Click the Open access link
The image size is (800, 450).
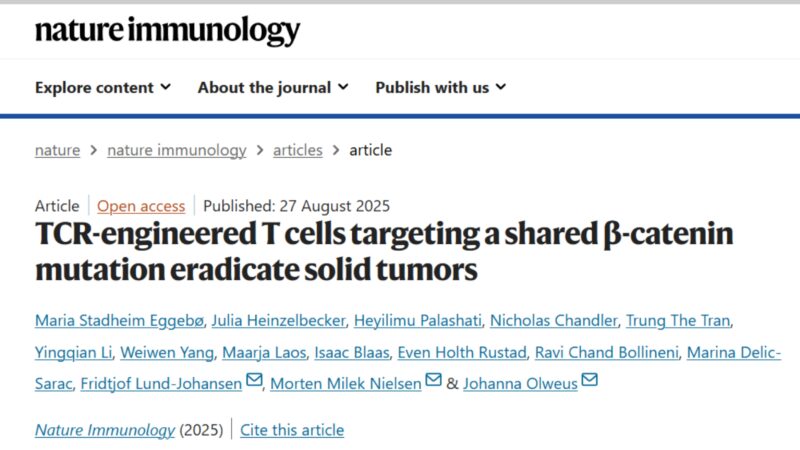[141, 206]
